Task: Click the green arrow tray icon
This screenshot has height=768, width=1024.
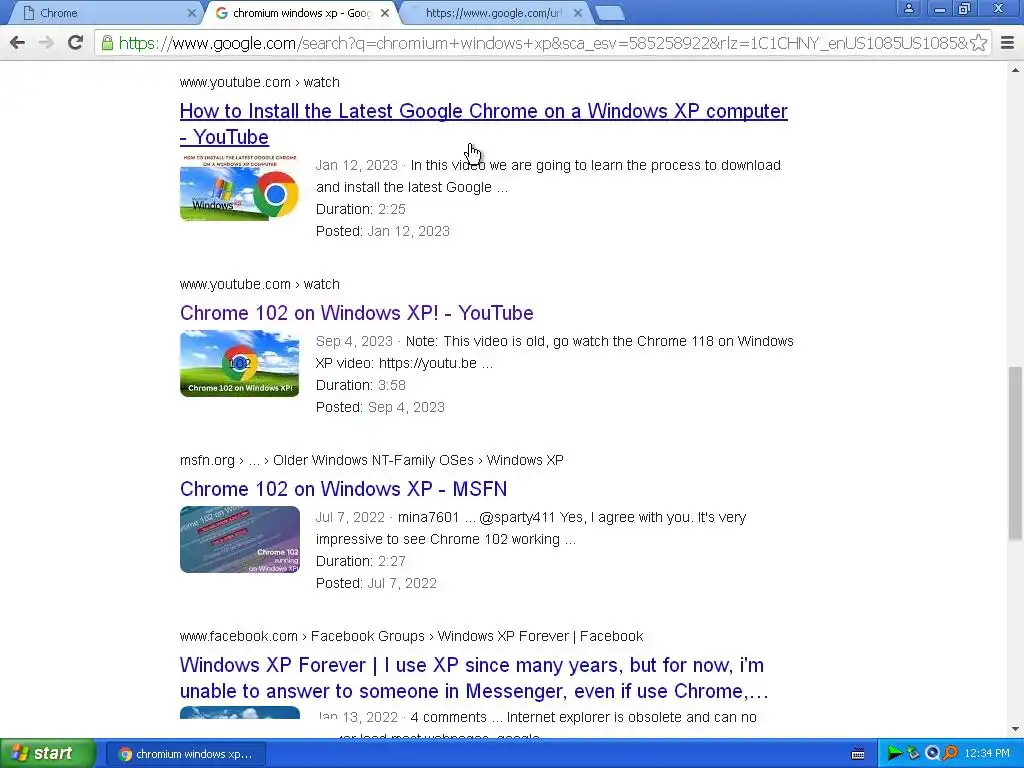Action: (x=894, y=754)
